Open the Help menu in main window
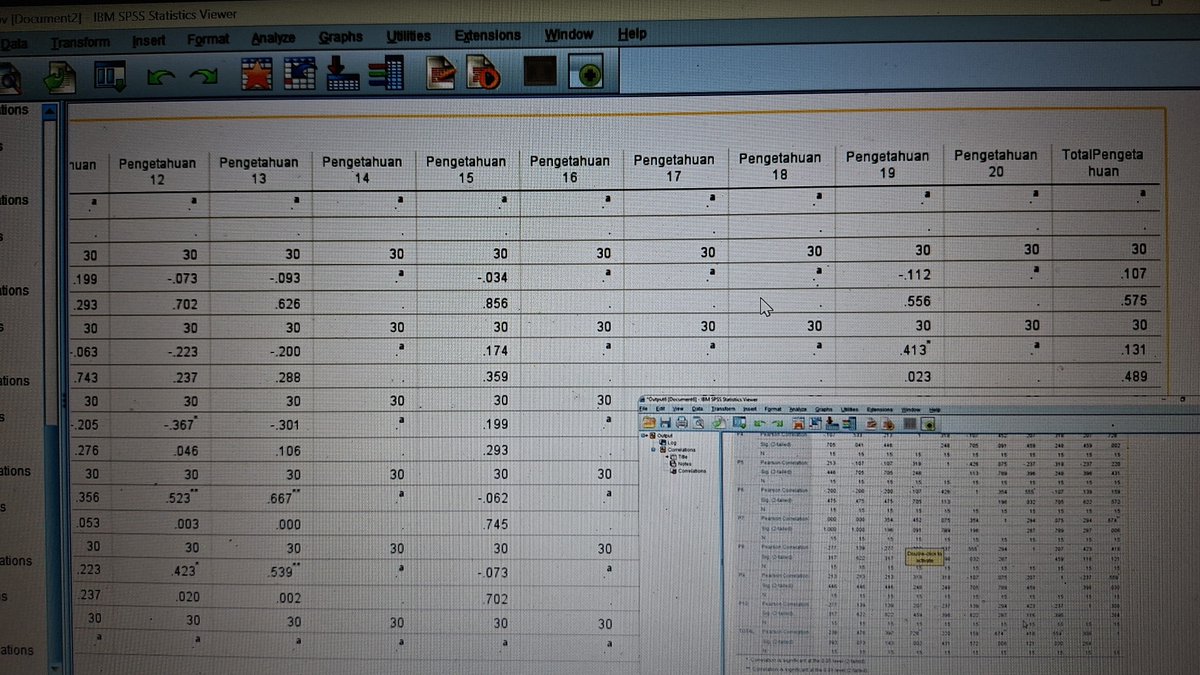The width and height of the screenshot is (1200, 675). click(632, 34)
